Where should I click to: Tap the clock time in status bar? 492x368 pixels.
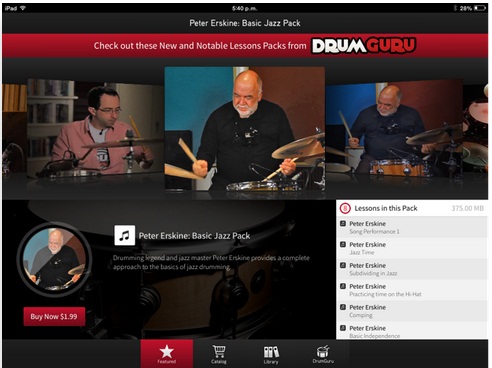(x=245, y=8)
